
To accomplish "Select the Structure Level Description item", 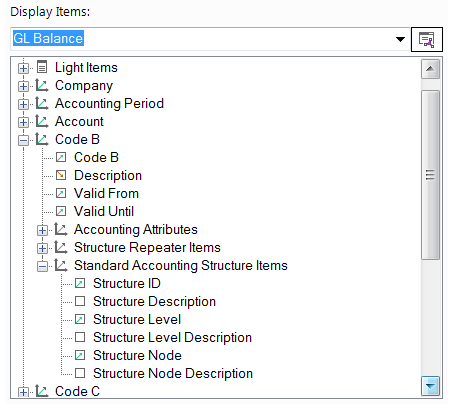I will point(172,337).
